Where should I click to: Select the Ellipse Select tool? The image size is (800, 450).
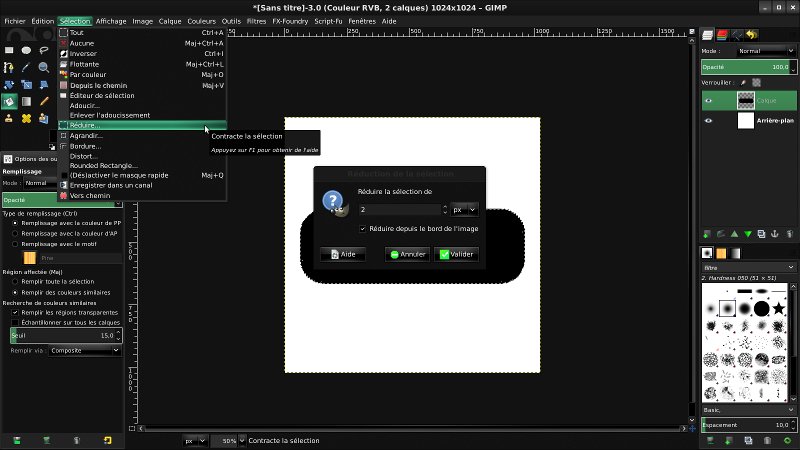[x=27, y=50]
